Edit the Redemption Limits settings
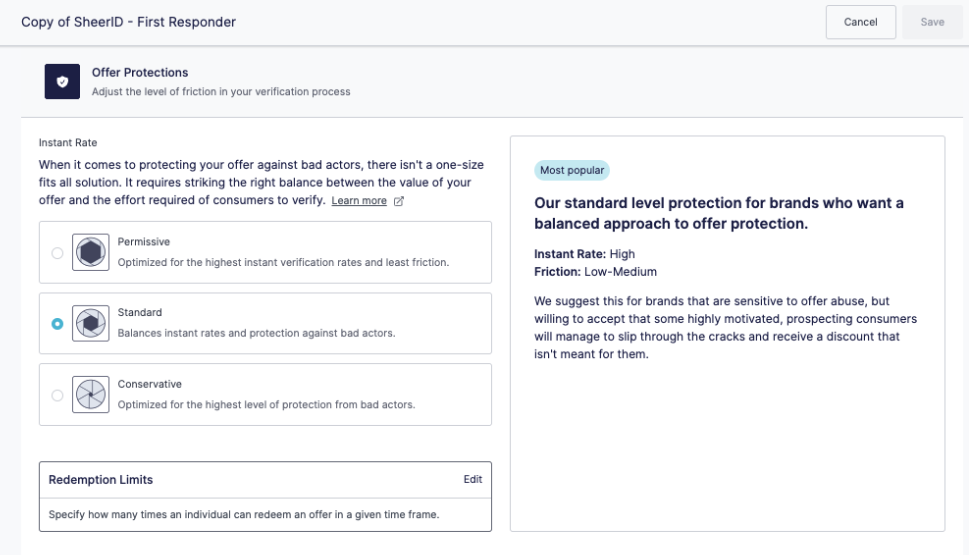 473,480
